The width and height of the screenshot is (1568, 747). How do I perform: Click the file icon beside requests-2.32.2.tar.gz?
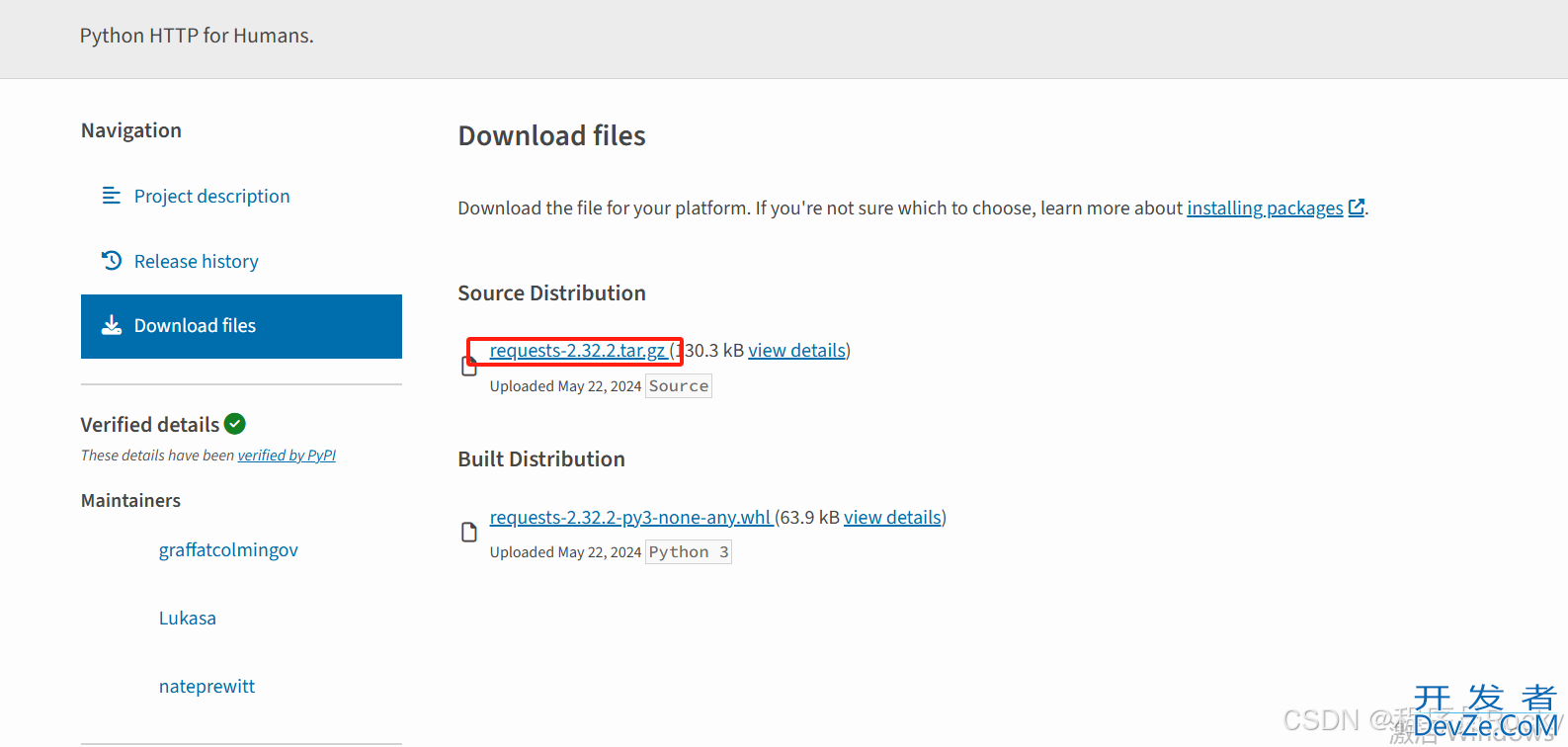click(469, 367)
